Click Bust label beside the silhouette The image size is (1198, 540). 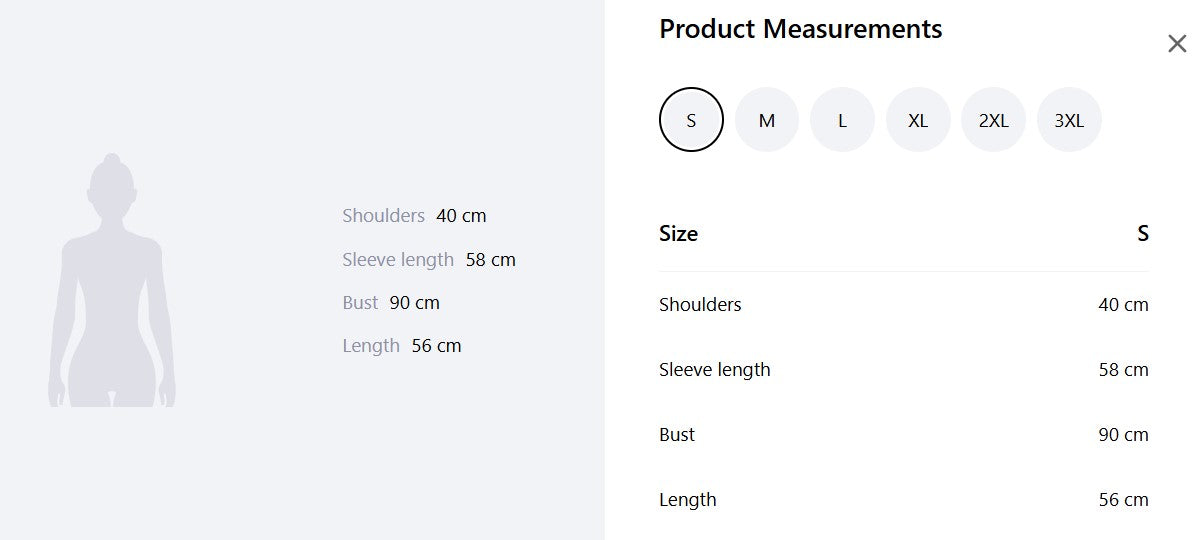pyautogui.click(x=360, y=303)
